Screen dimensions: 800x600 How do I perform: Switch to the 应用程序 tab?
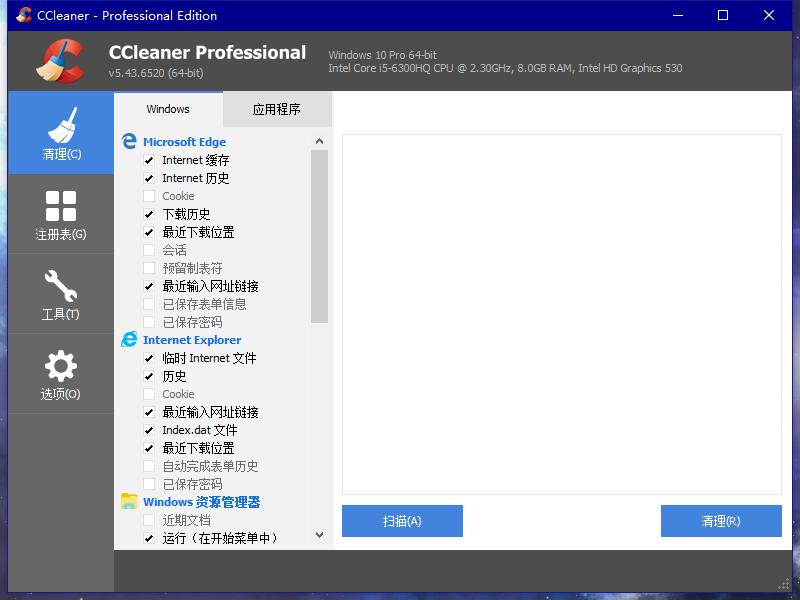277,109
